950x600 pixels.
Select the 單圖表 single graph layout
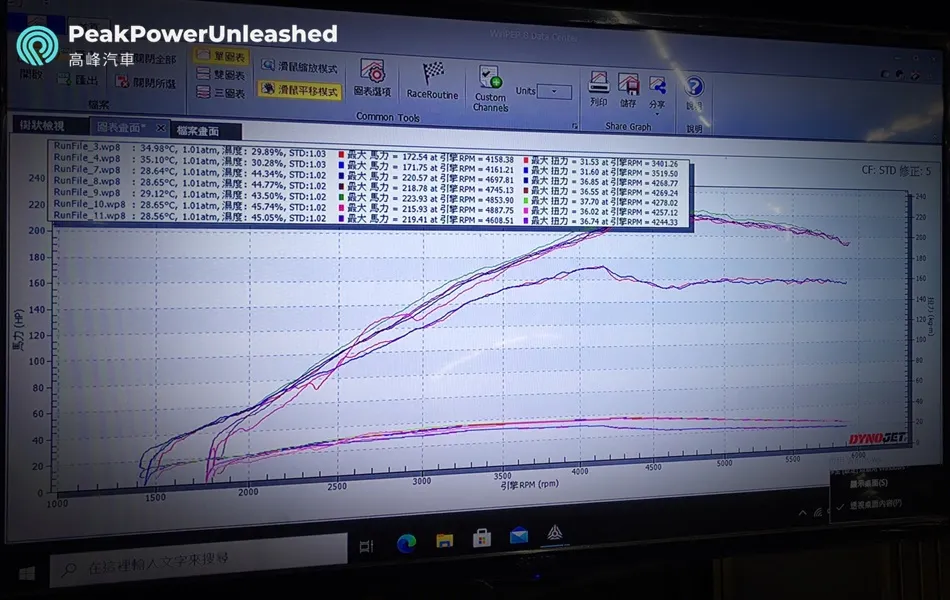point(222,56)
